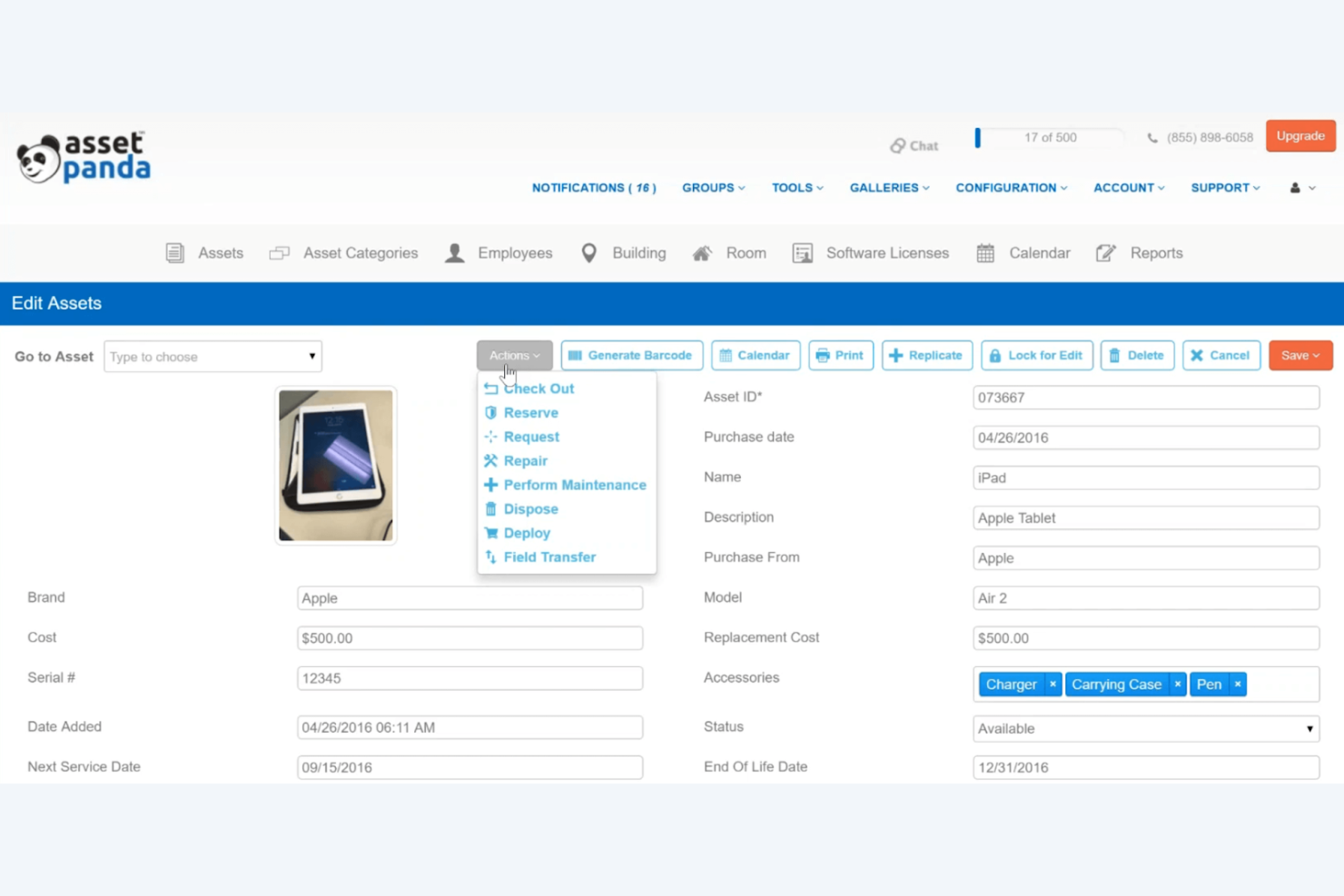Click the Name field containing iPad
The height and width of the screenshot is (896, 1344).
coord(1146,478)
